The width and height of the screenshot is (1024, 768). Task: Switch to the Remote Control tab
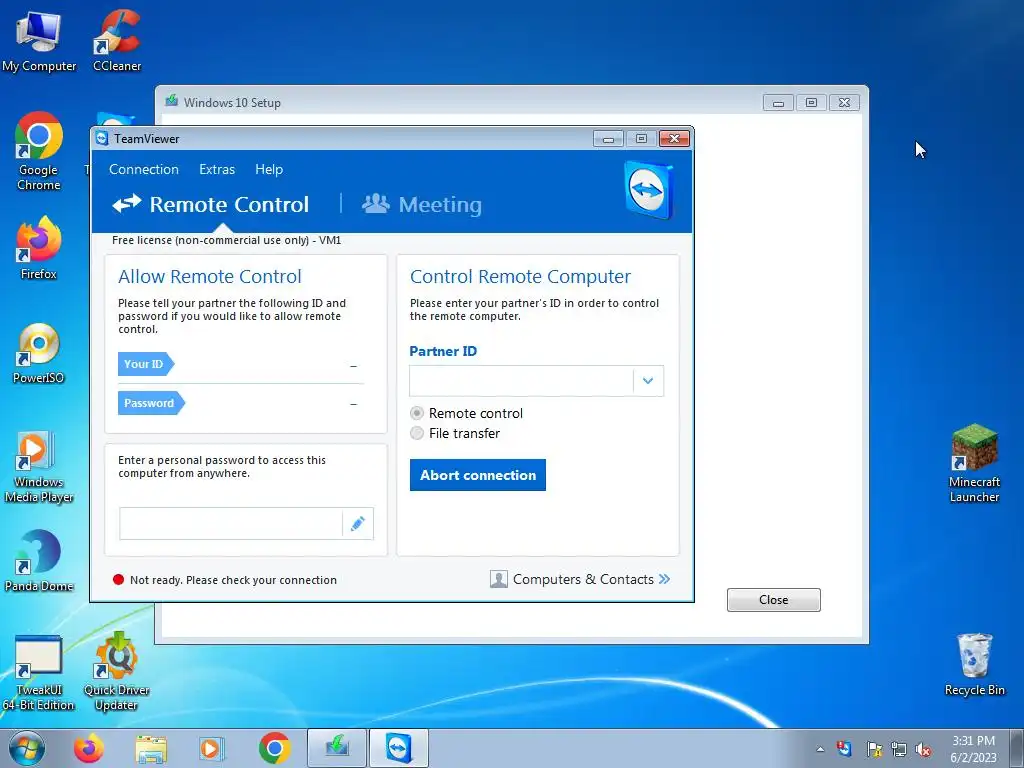click(210, 204)
